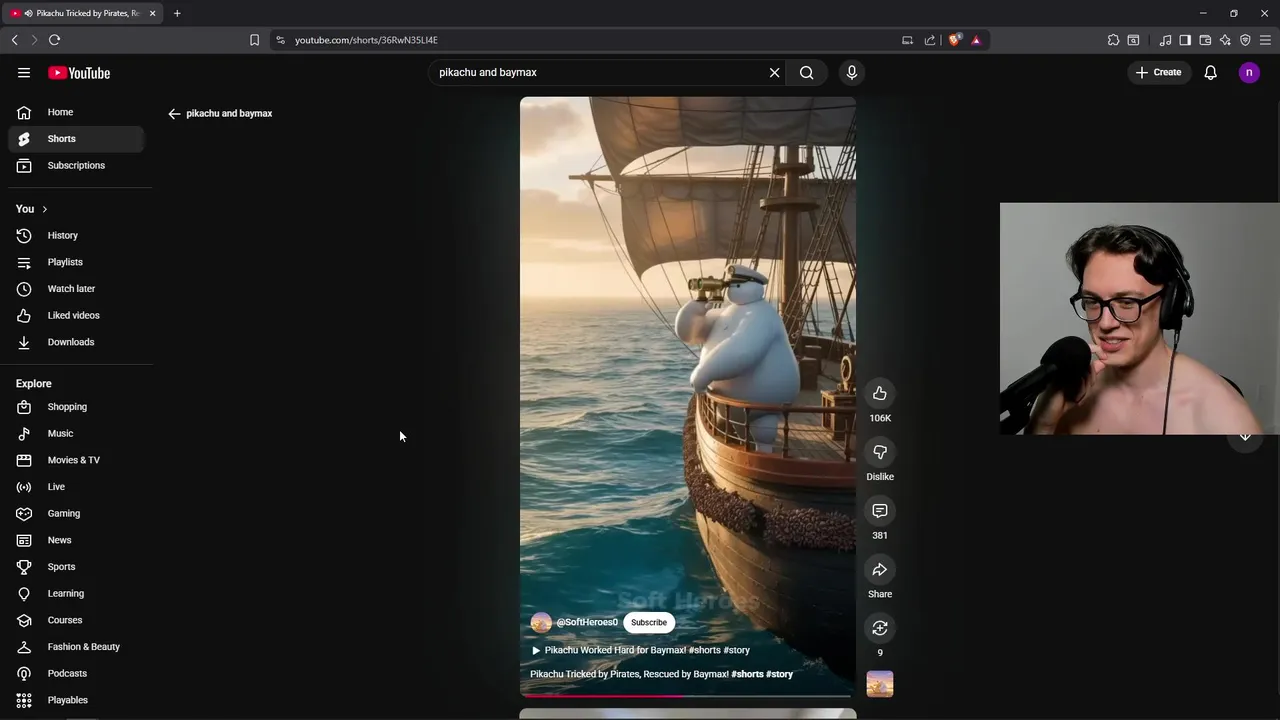Screen dimensions: 1280x720
Task: Expand the You section chevron
Action: [x=44, y=209]
